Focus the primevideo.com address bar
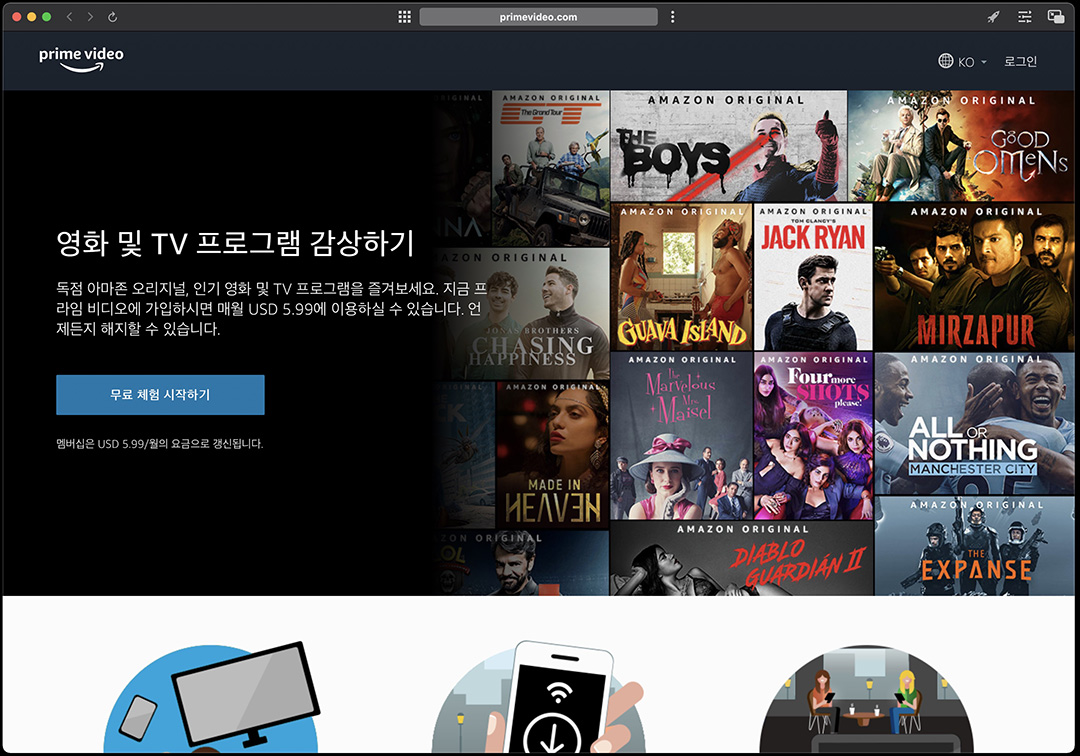Screen dimensions: 1080x756 click(x=538, y=17)
